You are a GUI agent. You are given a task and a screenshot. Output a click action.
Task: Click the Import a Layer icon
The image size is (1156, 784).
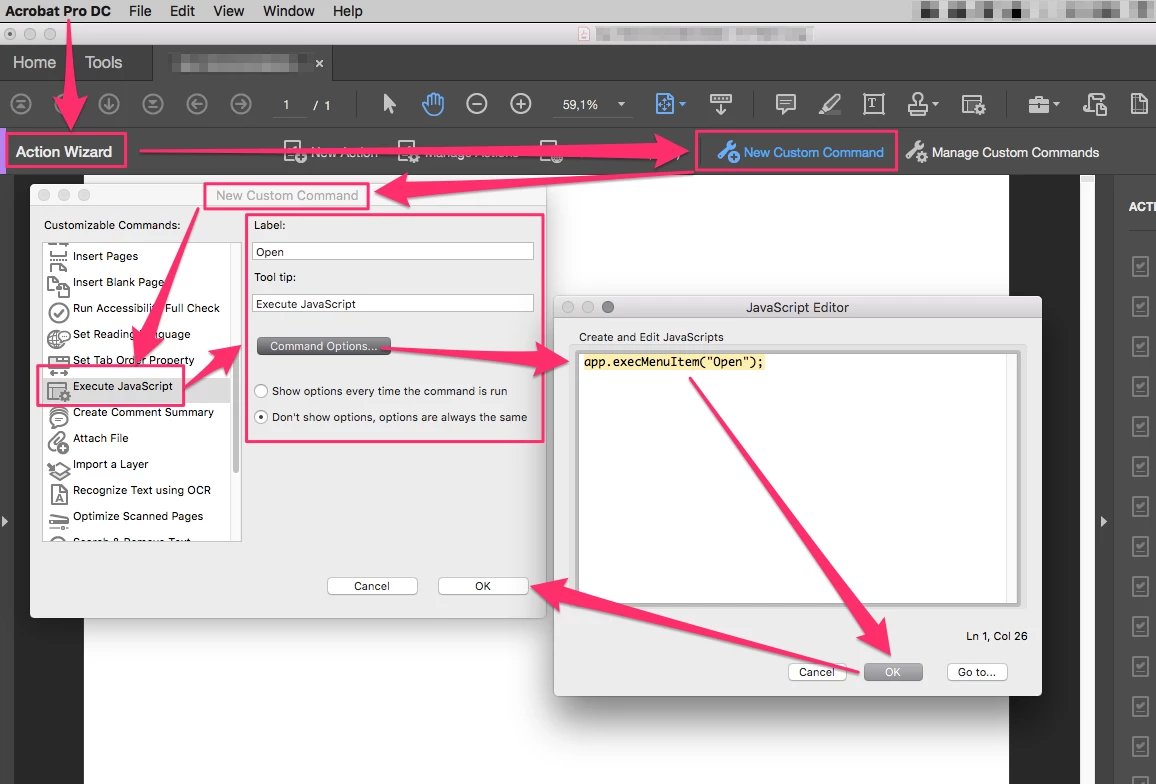point(58,469)
